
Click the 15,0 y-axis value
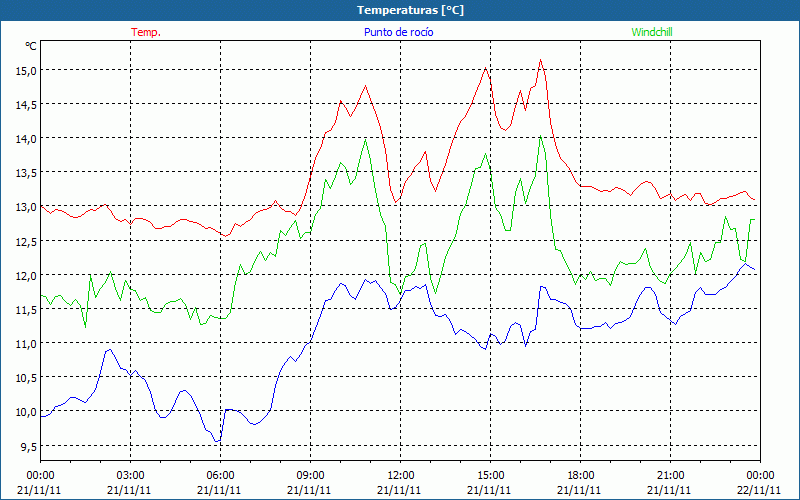tap(26, 70)
